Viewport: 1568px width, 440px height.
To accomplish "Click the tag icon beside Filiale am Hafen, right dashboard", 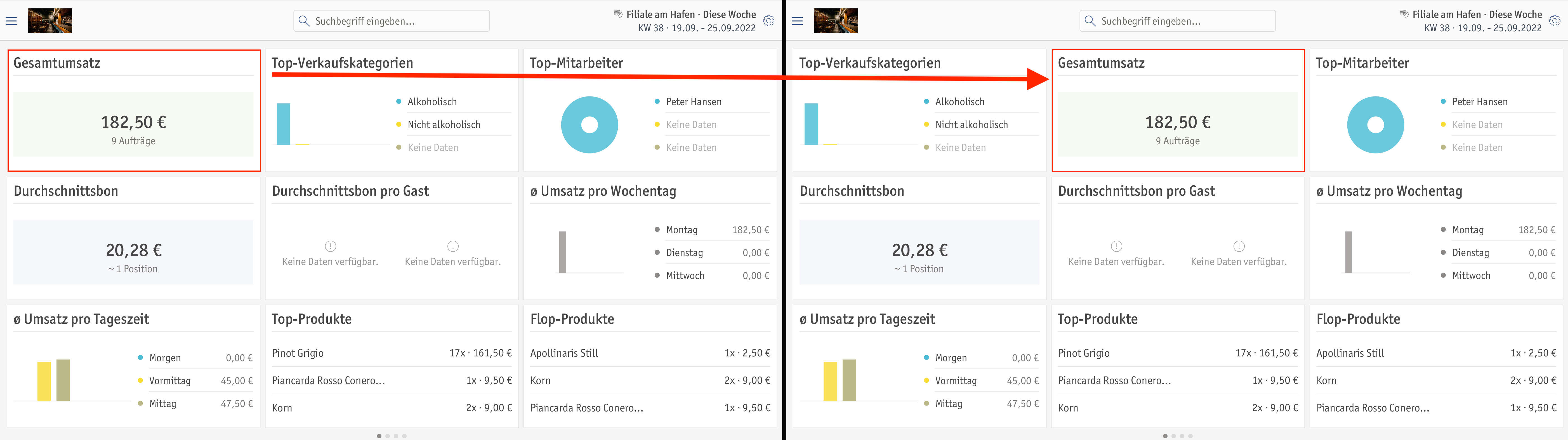I will point(1404,13).
